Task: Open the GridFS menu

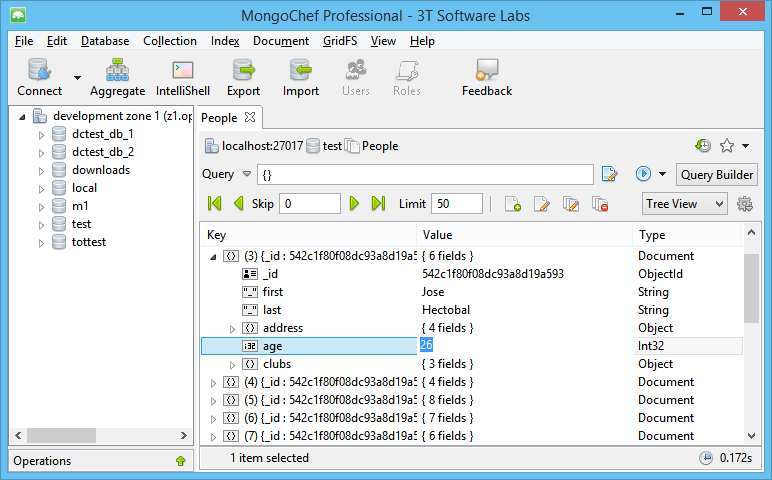Action: pos(340,41)
